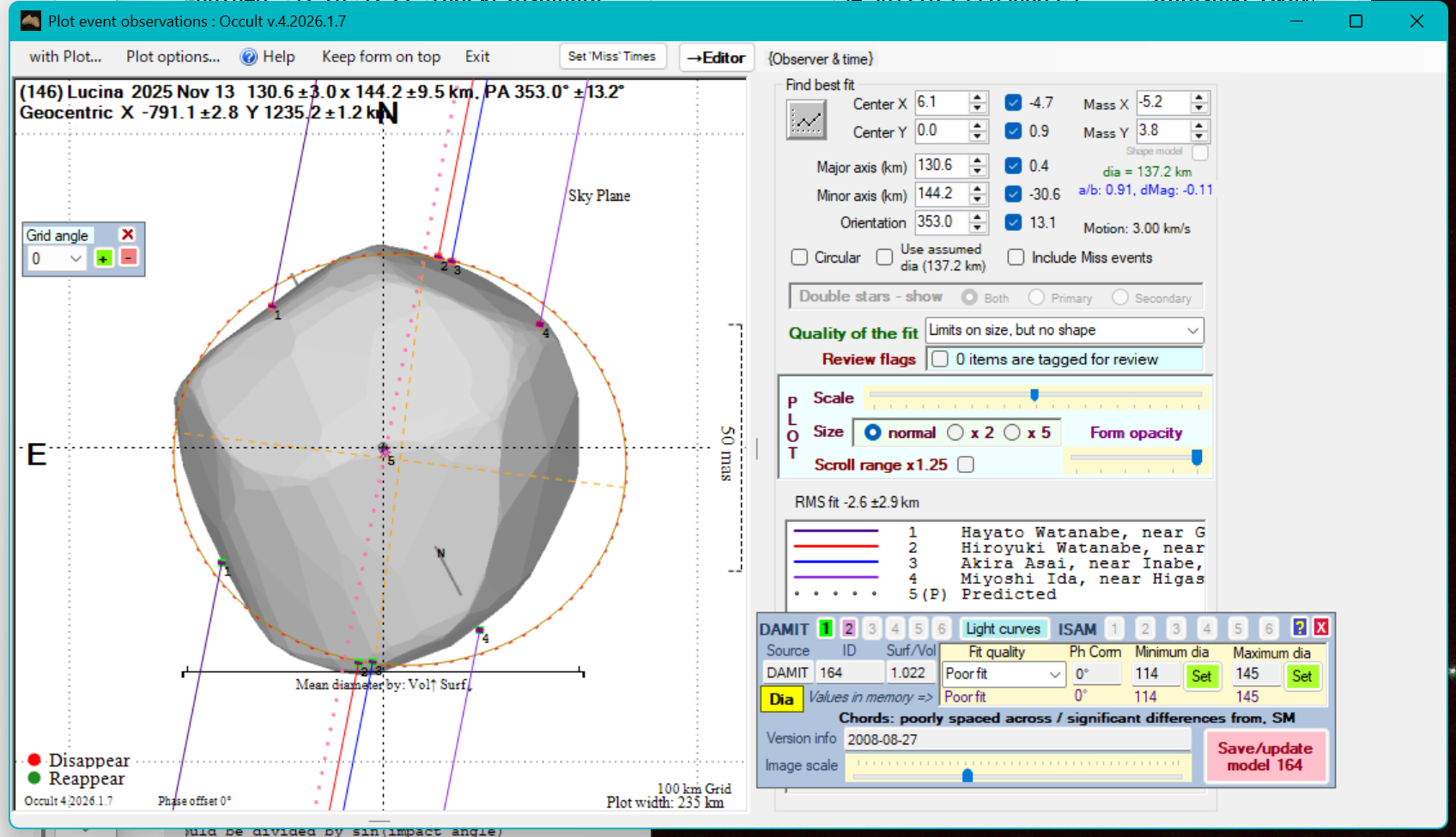Image resolution: width=1456 pixels, height=837 pixels.
Task: Open the with Plot... menu
Action: click(65, 57)
